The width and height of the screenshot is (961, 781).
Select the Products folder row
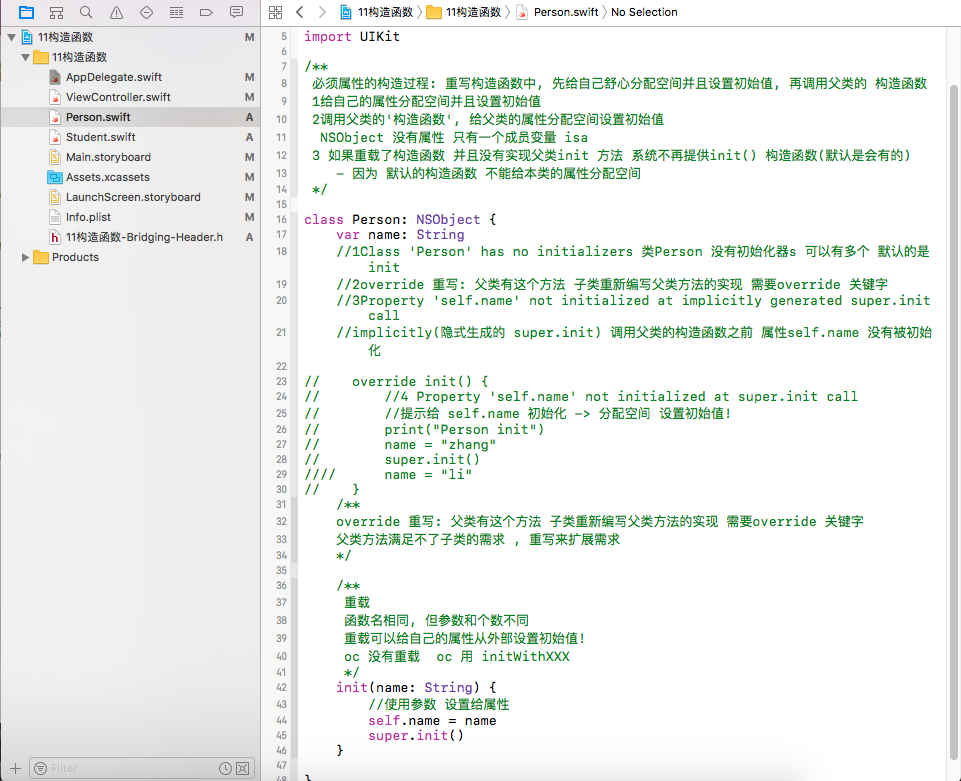130,257
